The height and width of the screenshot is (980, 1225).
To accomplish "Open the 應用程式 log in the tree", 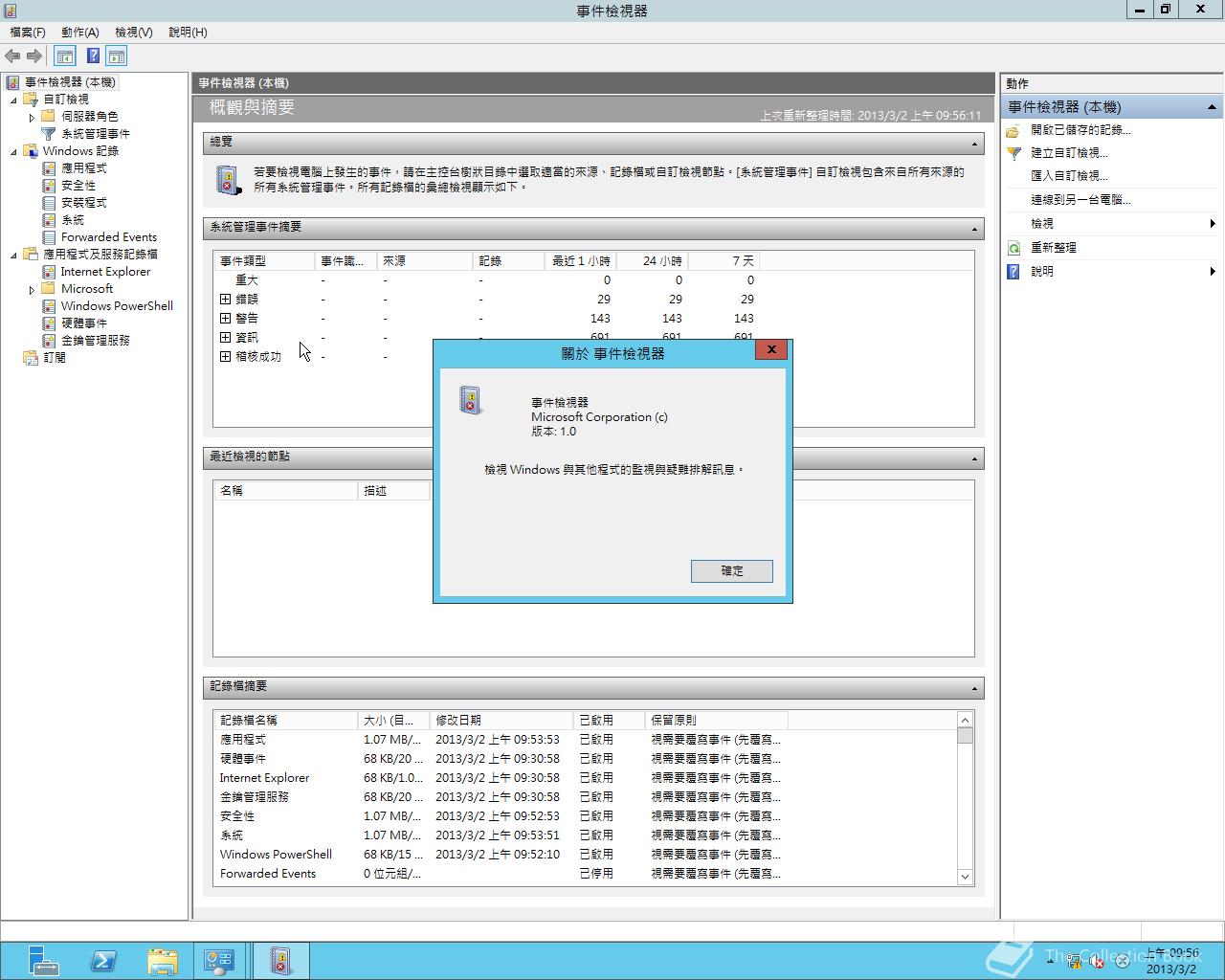I will click(x=83, y=168).
